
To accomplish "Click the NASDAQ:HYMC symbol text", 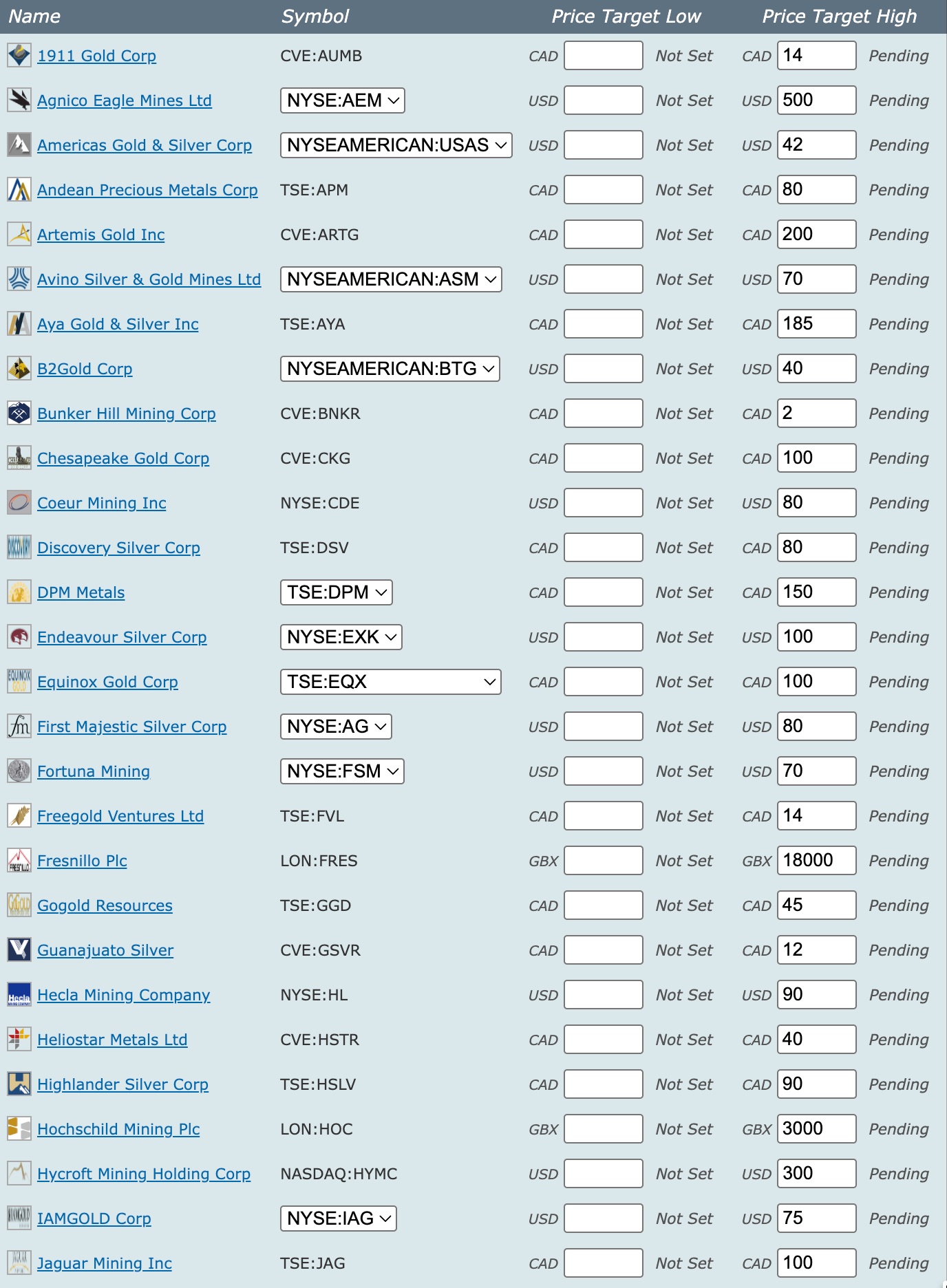I will click(339, 1174).
